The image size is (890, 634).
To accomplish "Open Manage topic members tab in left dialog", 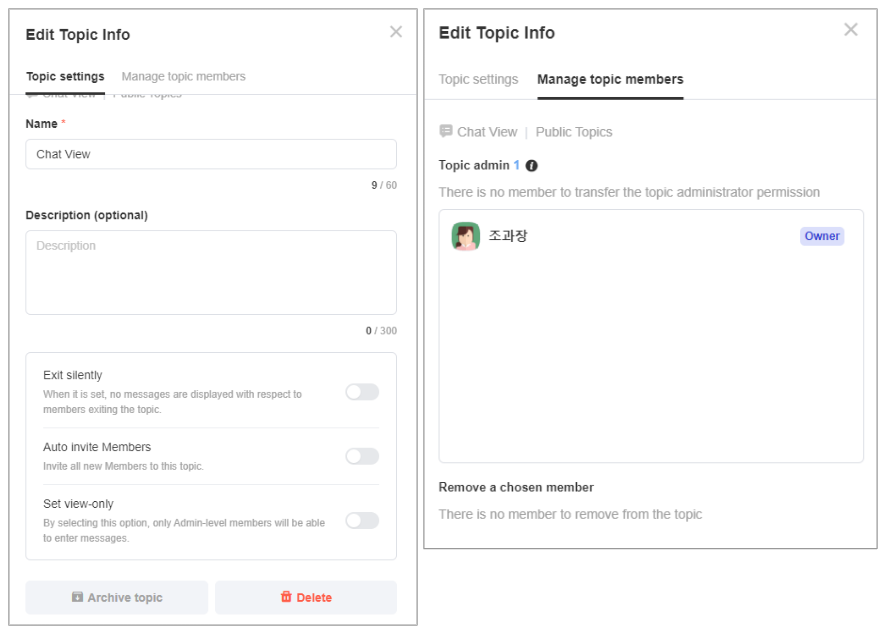I will (183, 76).
